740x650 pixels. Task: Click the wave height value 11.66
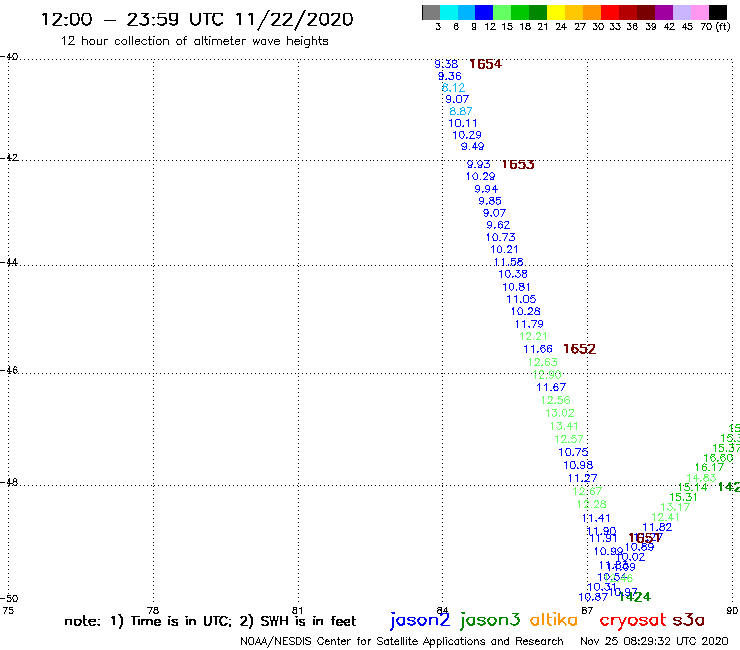coord(538,349)
